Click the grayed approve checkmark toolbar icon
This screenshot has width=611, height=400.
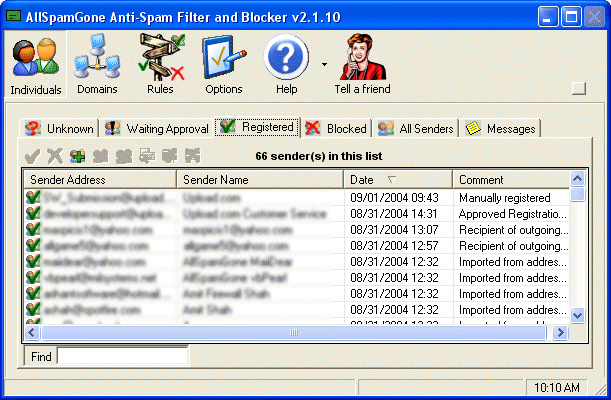[32, 156]
